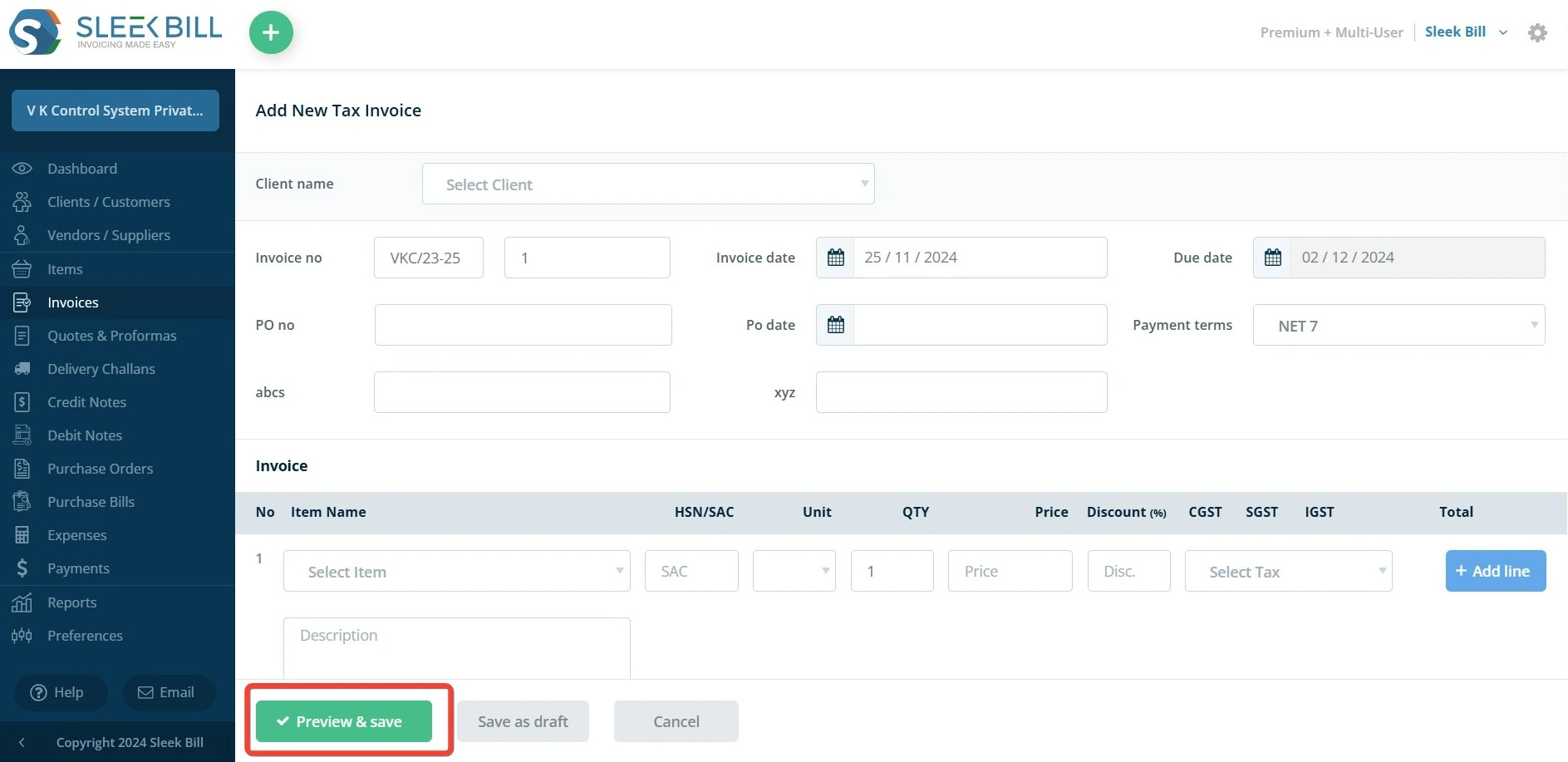Viewport: 1568px width, 762px height.
Task: Open Preferences menu
Action: point(85,636)
